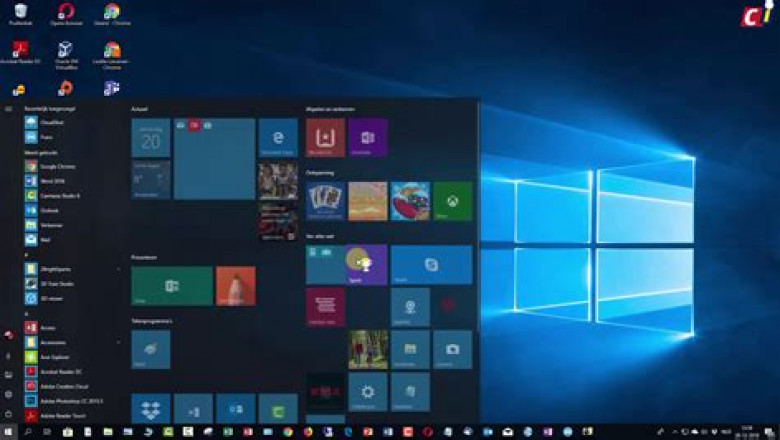Open the Camera tile
Image resolution: width=780 pixels, height=440 pixels.
pos(452,350)
